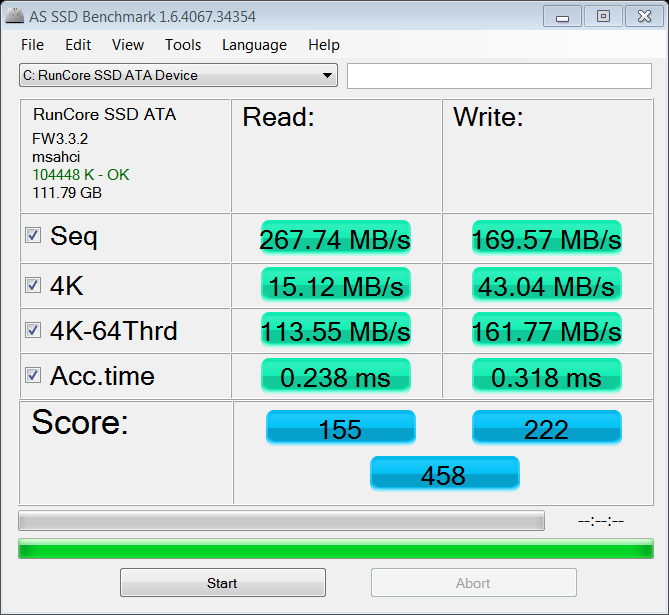Open the Help menu
This screenshot has height=615, width=669.
click(x=324, y=45)
